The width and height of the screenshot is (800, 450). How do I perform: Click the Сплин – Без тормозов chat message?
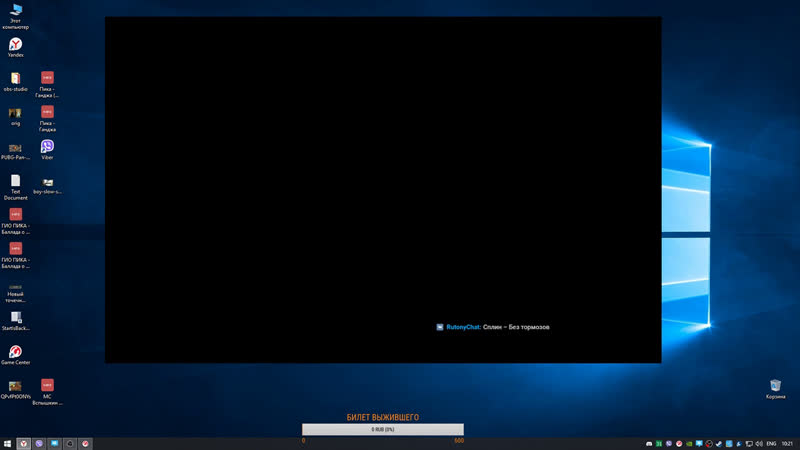(516, 327)
